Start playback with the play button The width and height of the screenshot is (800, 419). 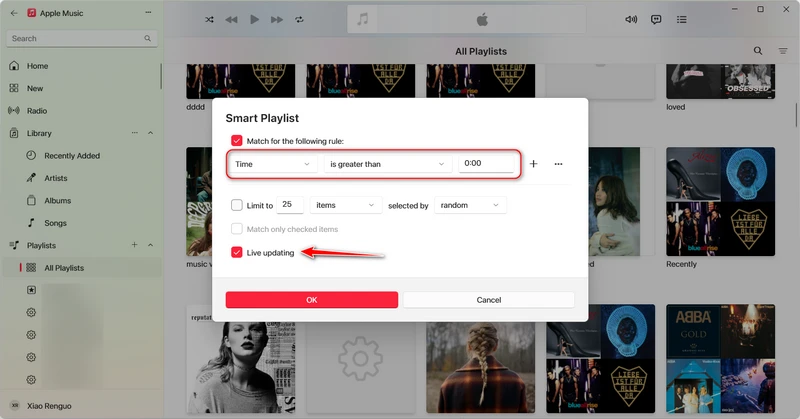[254, 19]
